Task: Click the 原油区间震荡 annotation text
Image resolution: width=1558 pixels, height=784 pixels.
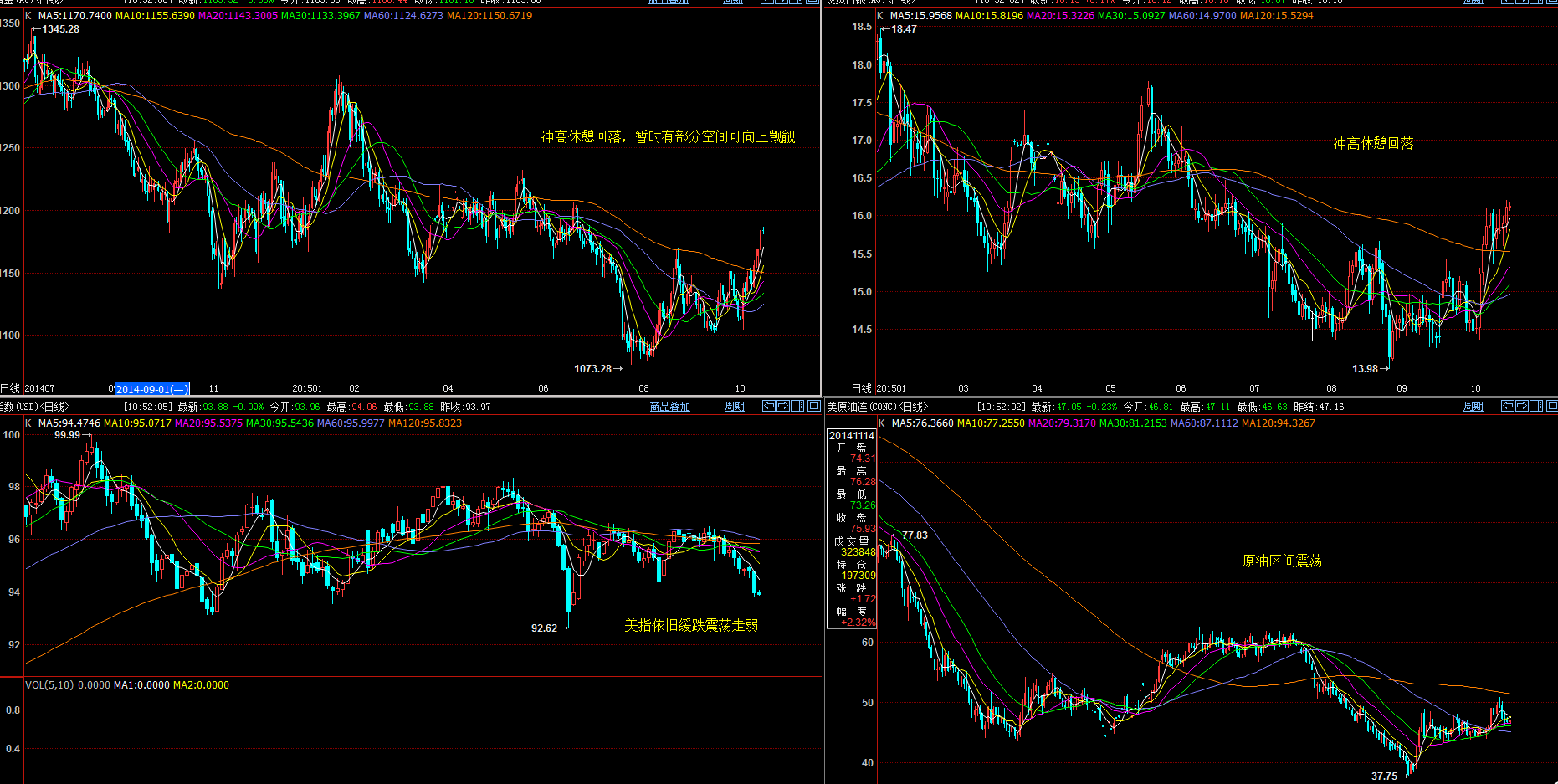Action: point(1282,561)
